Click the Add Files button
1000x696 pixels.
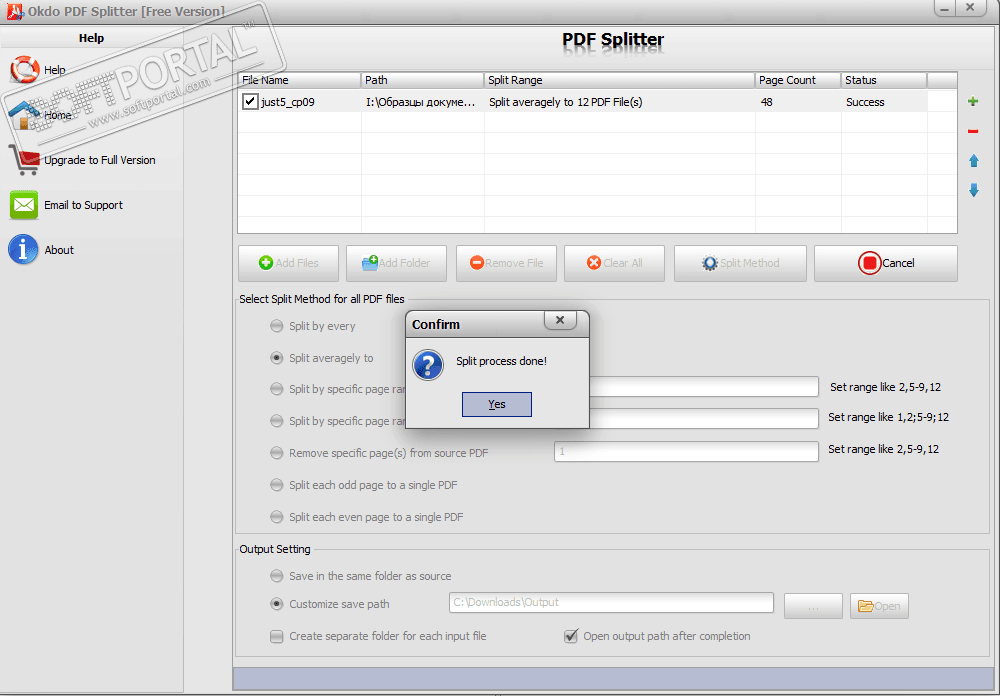click(x=288, y=263)
